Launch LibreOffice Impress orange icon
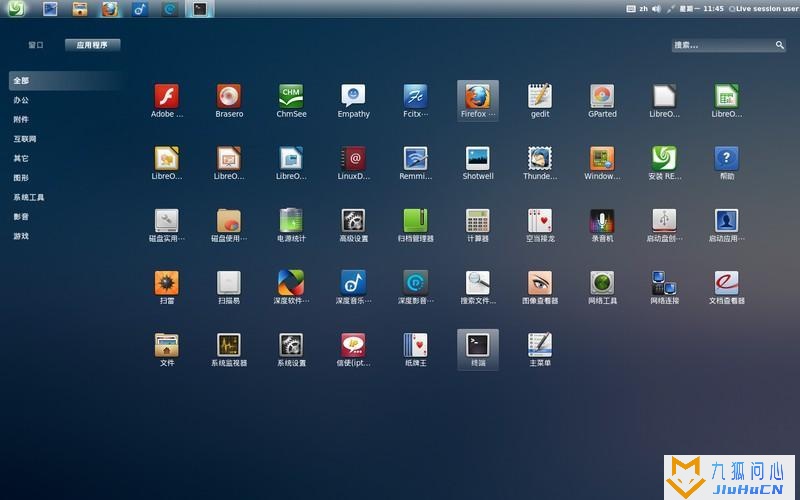Image resolution: width=800 pixels, height=500 pixels. (229, 163)
